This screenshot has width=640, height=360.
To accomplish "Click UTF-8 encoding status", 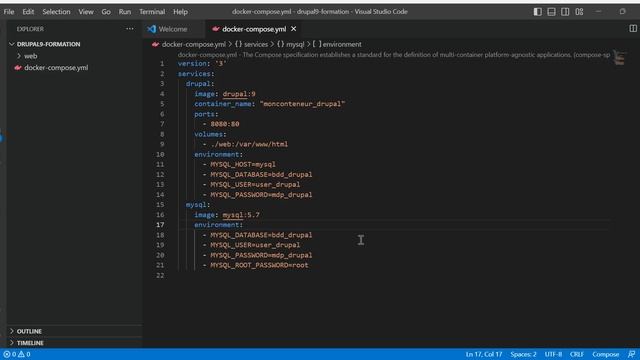I will 553,354.
